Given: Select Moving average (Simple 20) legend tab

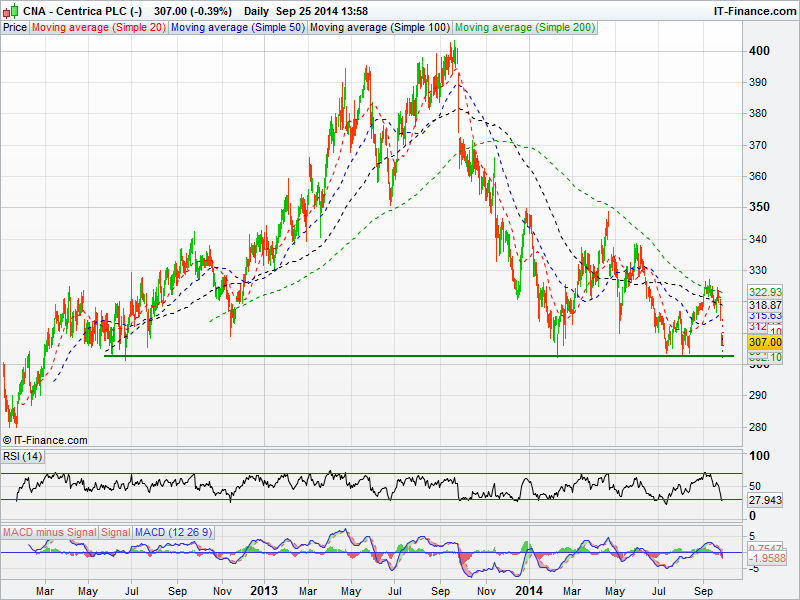Looking at the screenshot, I should coord(99,27).
